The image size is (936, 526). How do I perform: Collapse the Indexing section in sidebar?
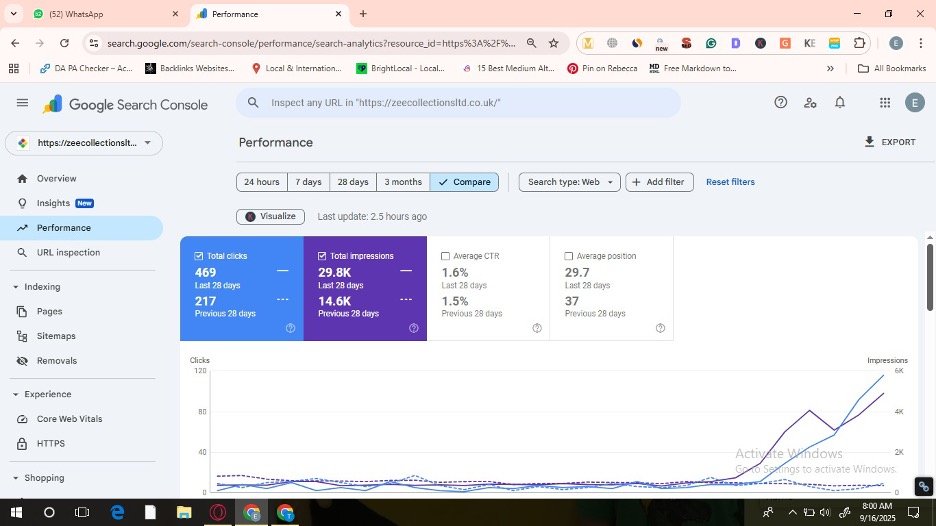[x=16, y=287]
